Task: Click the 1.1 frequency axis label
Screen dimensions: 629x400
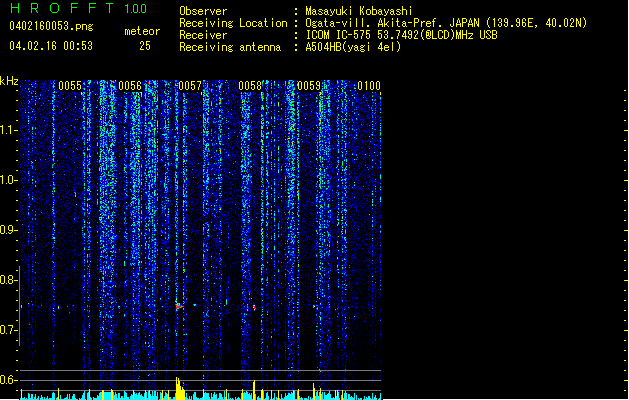Action: pyautogui.click(x=8, y=130)
